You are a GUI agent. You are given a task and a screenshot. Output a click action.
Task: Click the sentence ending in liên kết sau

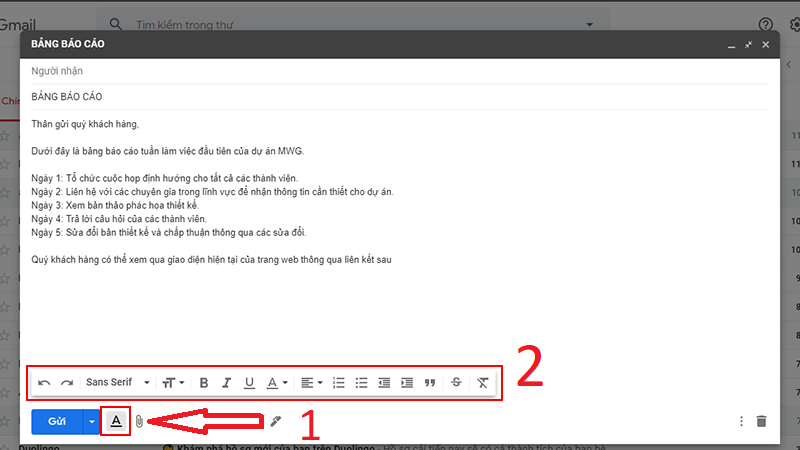(x=211, y=260)
